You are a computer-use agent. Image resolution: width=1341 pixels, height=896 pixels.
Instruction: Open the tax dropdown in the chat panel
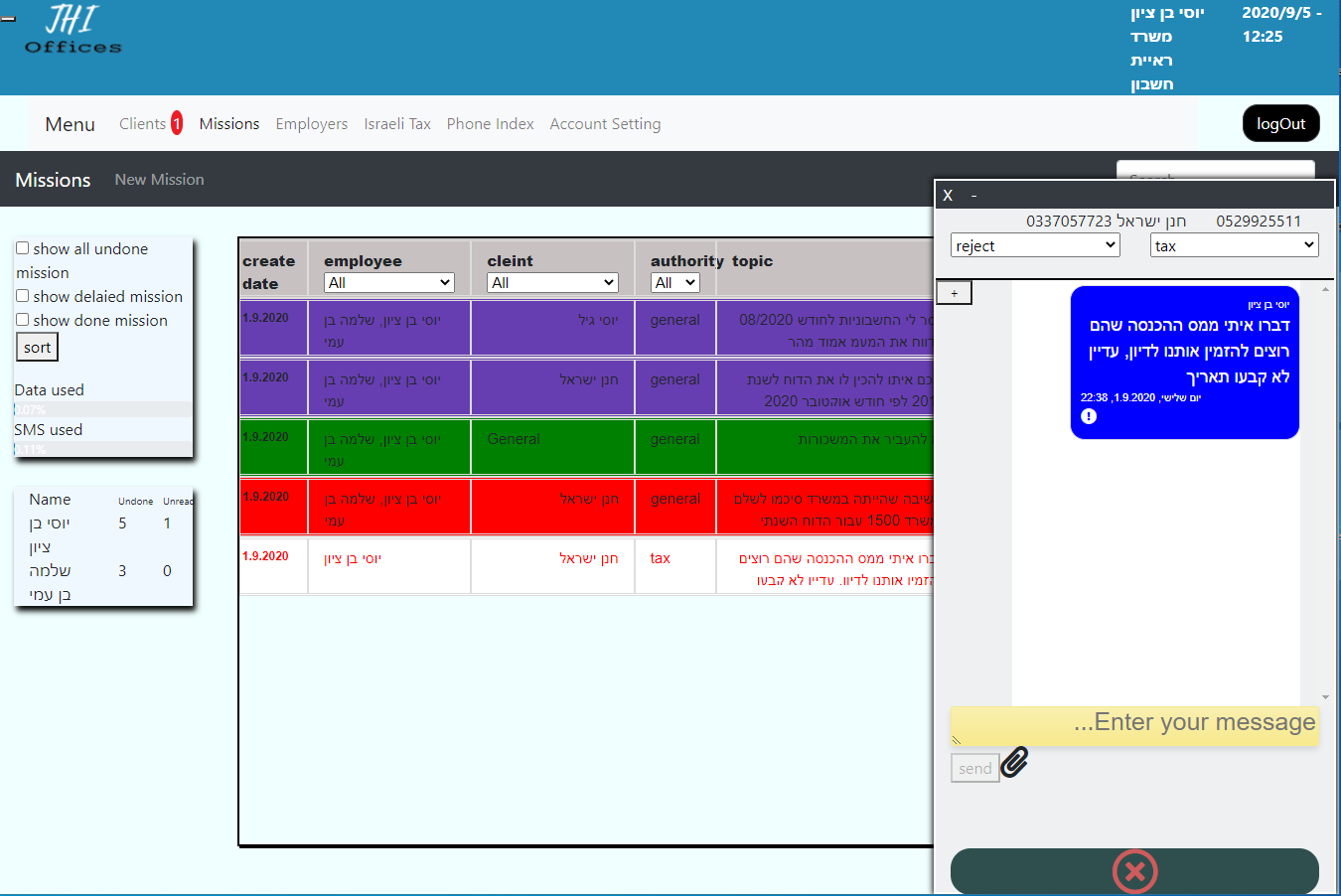click(1234, 245)
